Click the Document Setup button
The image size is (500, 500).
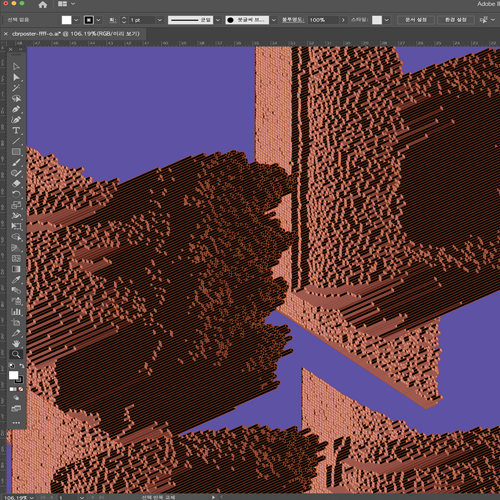tap(416, 20)
